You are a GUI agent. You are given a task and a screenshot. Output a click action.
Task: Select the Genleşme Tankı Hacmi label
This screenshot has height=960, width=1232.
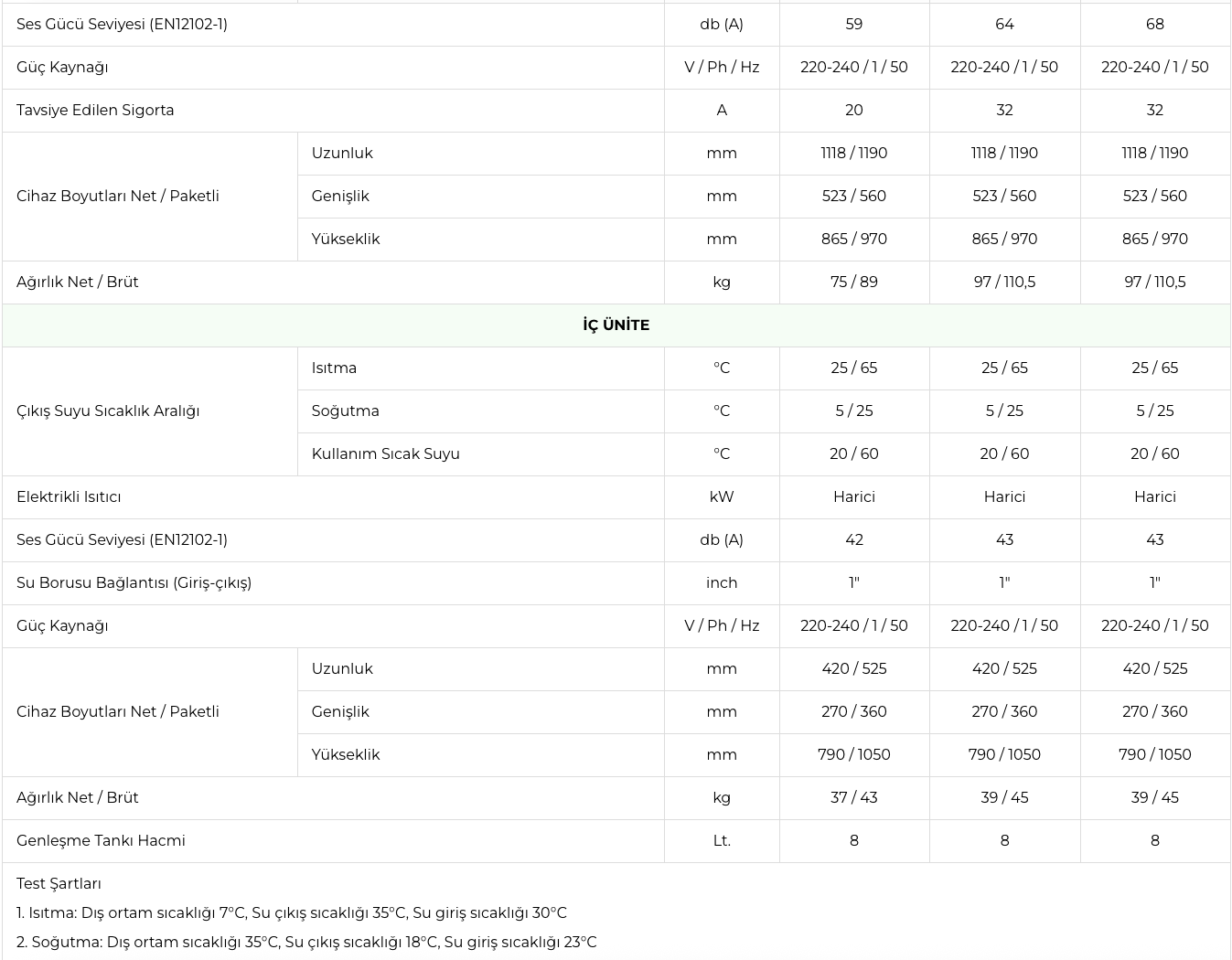coord(101,841)
